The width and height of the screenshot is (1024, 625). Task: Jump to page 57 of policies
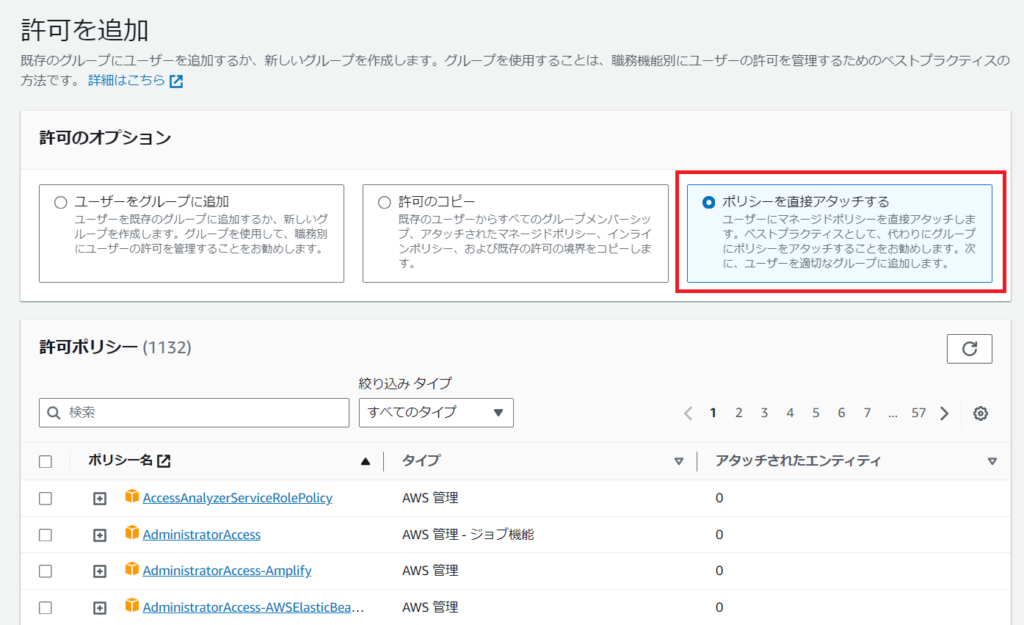(x=918, y=413)
